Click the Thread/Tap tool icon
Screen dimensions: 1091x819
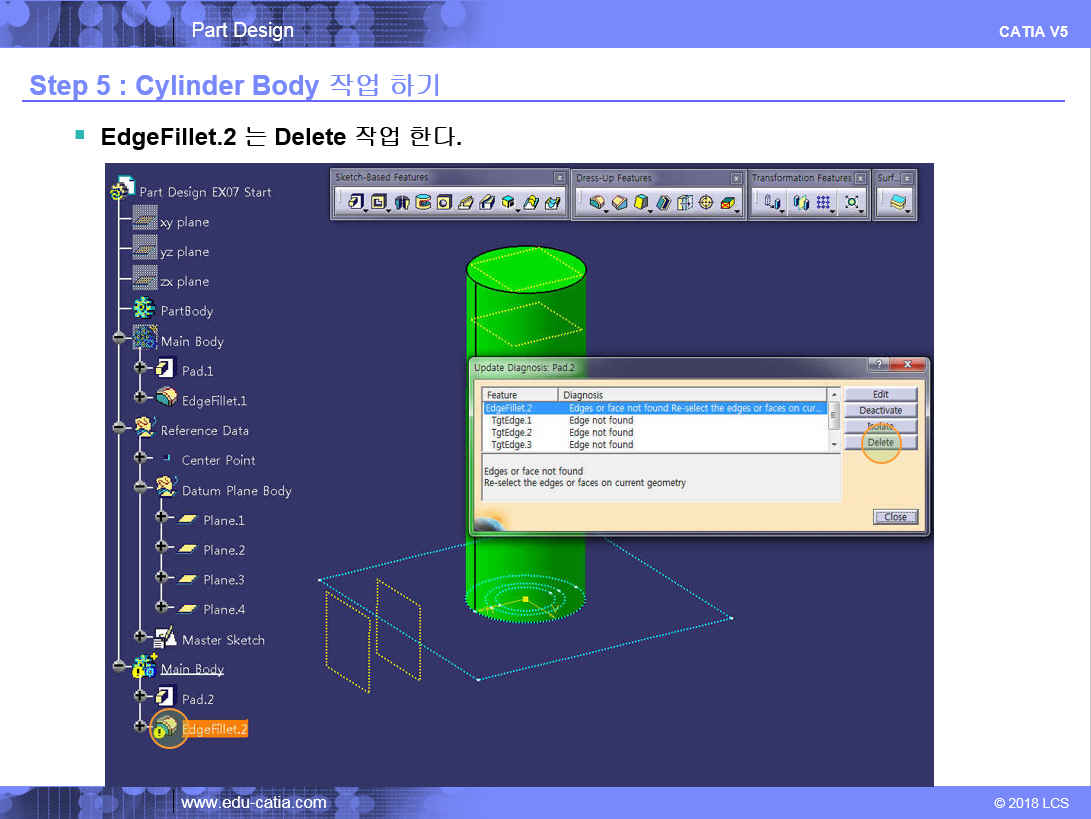(706, 203)
